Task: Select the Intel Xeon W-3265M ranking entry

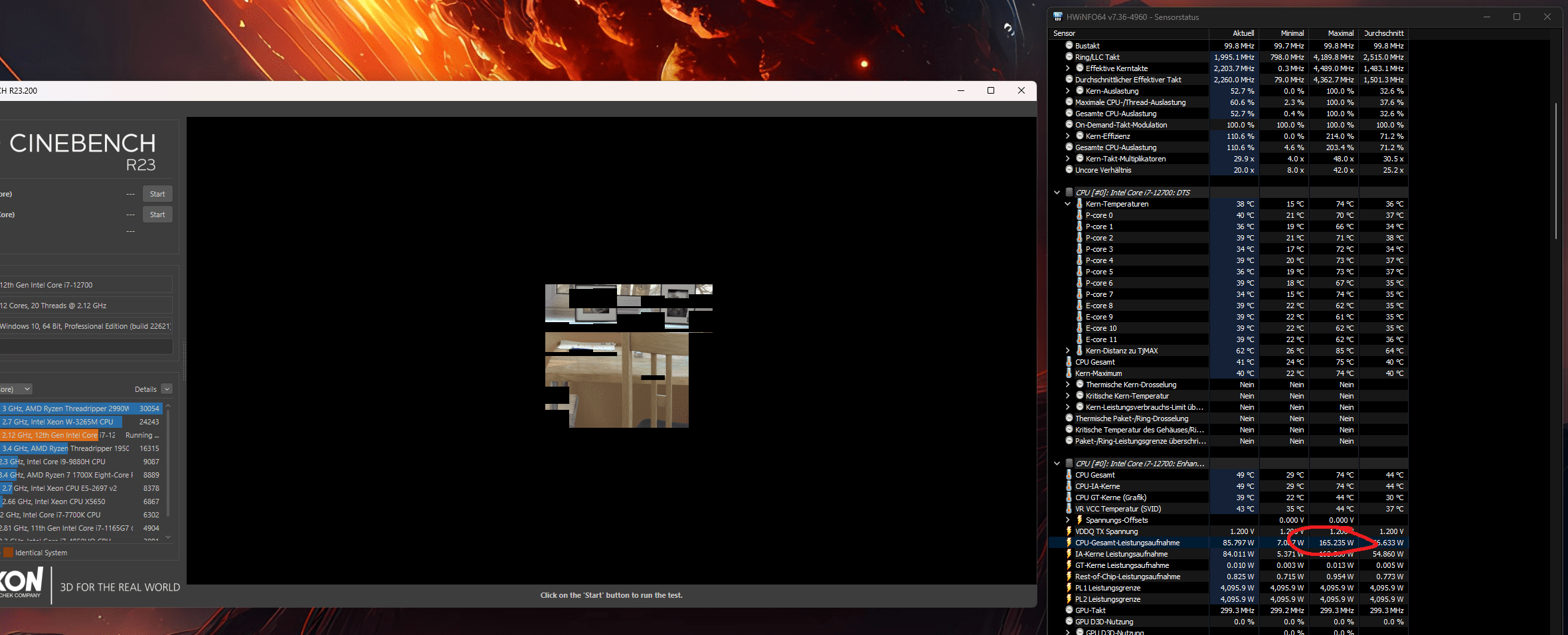Action: tap(81, 422)
